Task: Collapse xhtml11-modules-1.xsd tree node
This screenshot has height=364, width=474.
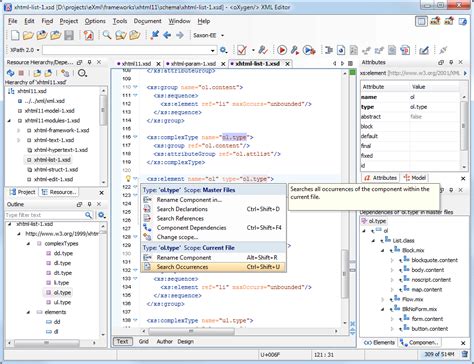Action: pos(9,121)
